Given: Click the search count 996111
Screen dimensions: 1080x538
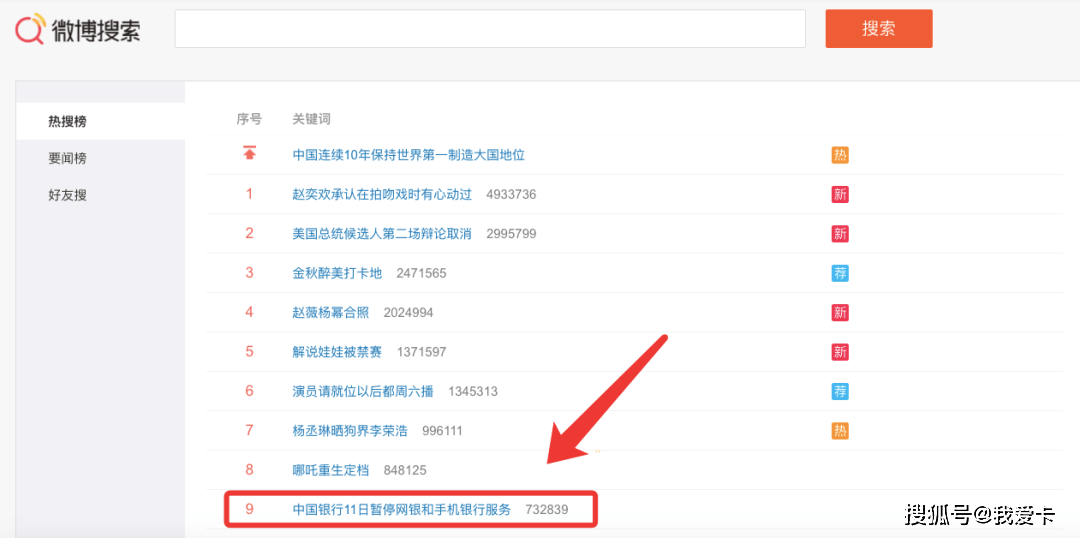Looking at the screenshot, I should (x=442, y=431).
